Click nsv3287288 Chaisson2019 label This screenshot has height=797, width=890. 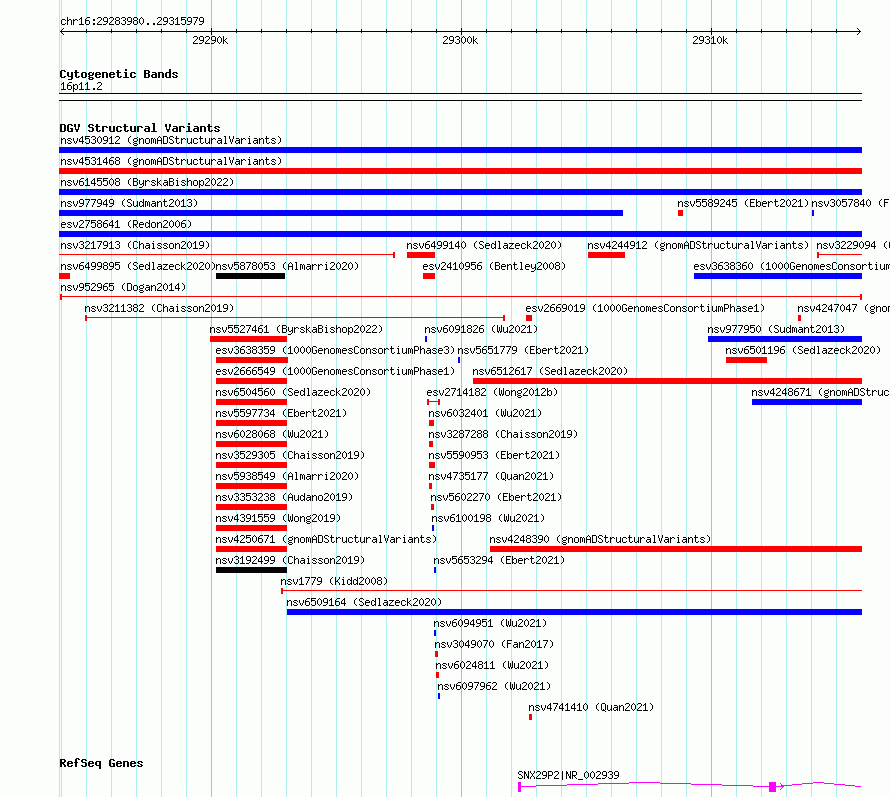(x=503, y=434)
